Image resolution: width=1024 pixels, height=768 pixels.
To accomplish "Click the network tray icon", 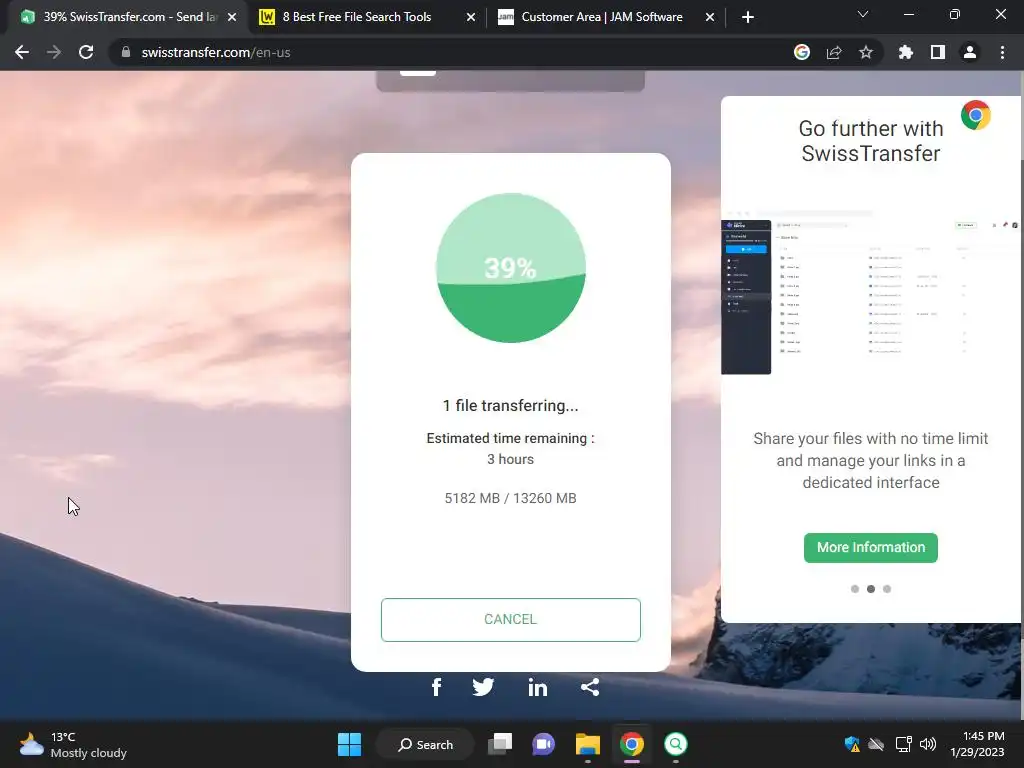I will click(903, 744).
